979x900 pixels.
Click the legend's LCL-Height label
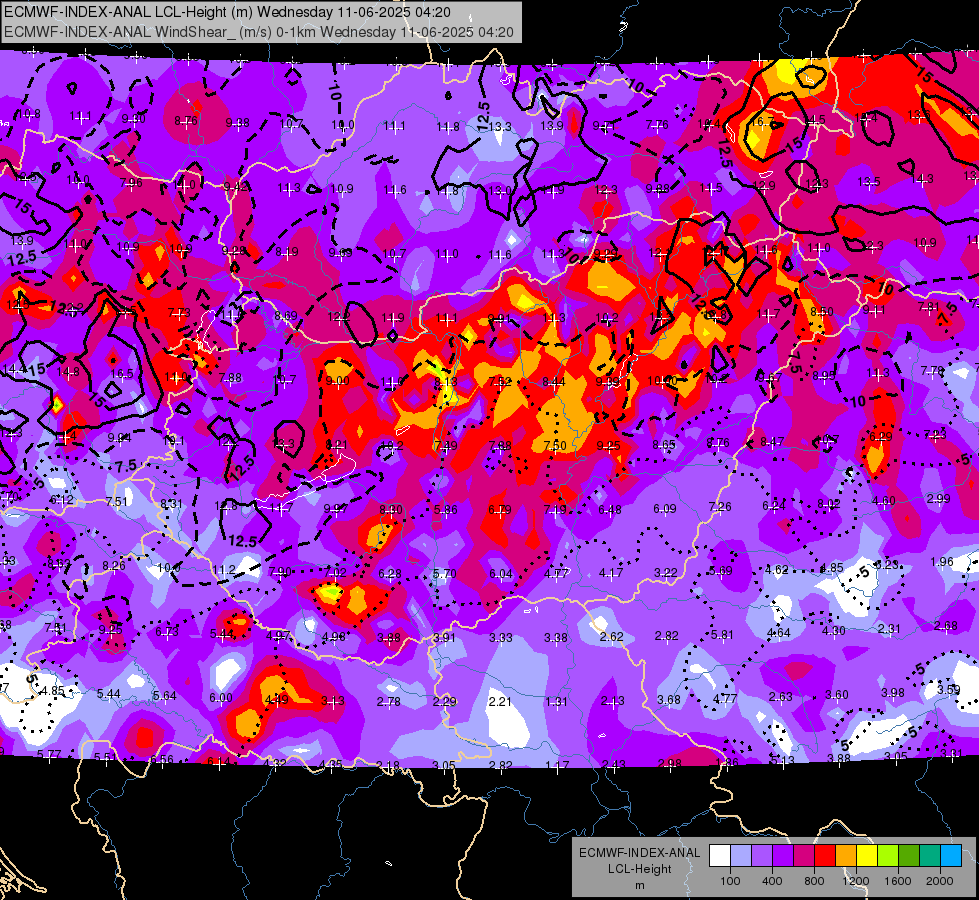[639, 869]
